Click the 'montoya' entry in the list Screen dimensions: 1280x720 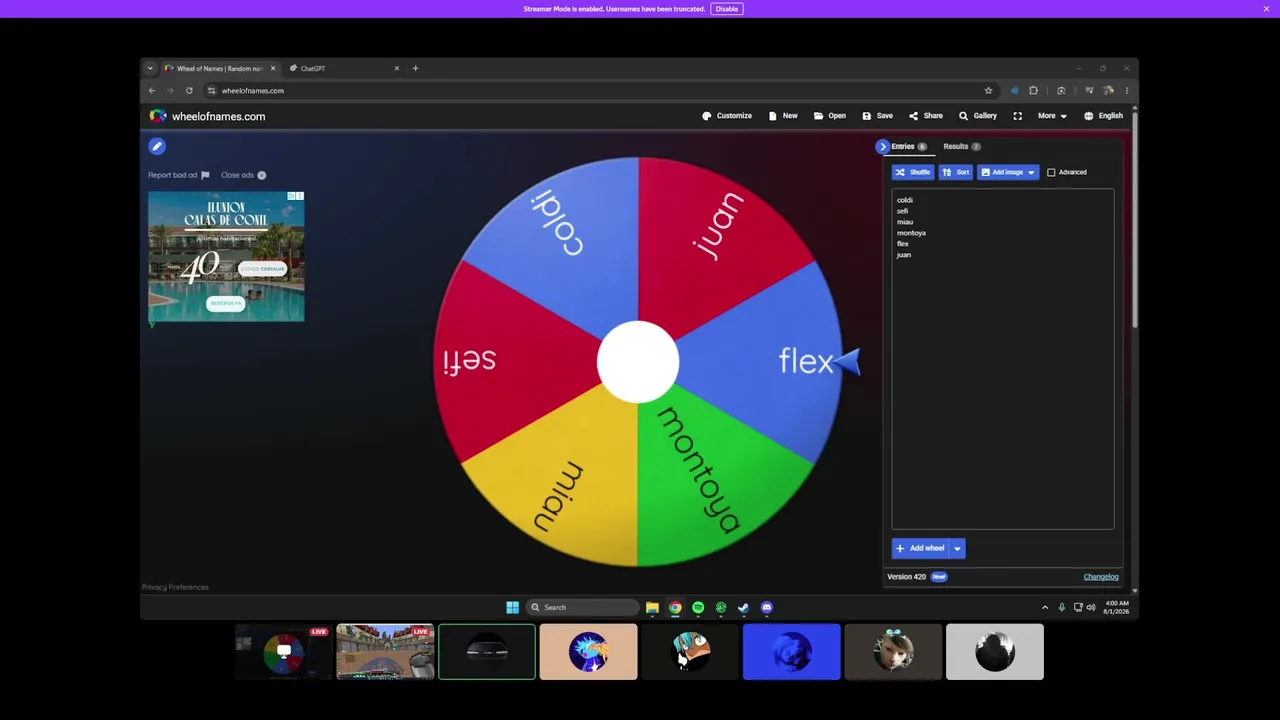(911, 233)
